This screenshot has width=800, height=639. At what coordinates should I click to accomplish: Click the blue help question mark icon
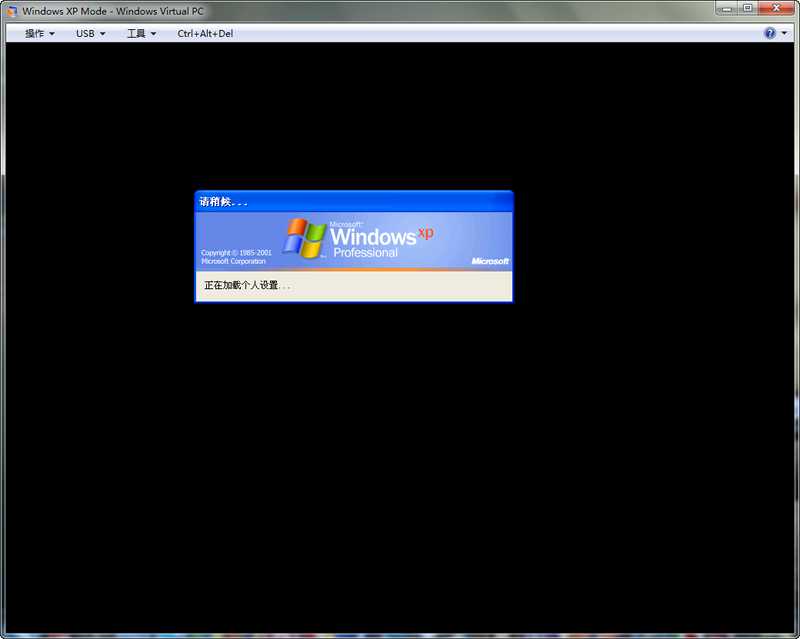pos(770,33)
